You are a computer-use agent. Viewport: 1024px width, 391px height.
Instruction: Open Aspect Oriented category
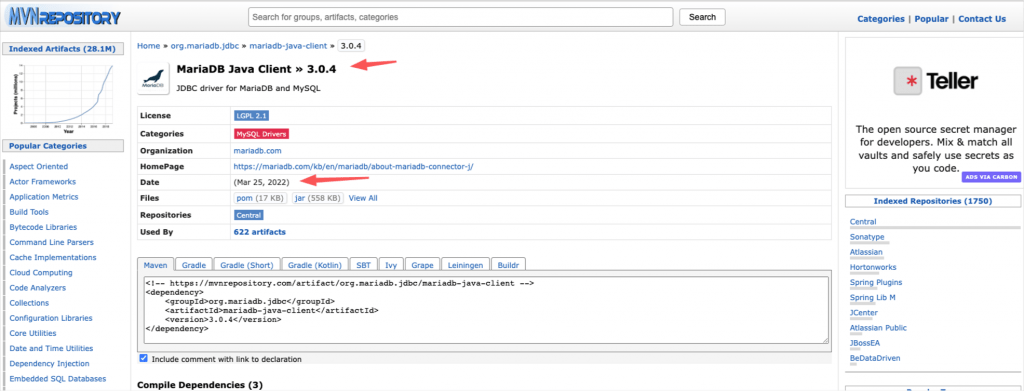coord(39,166)
